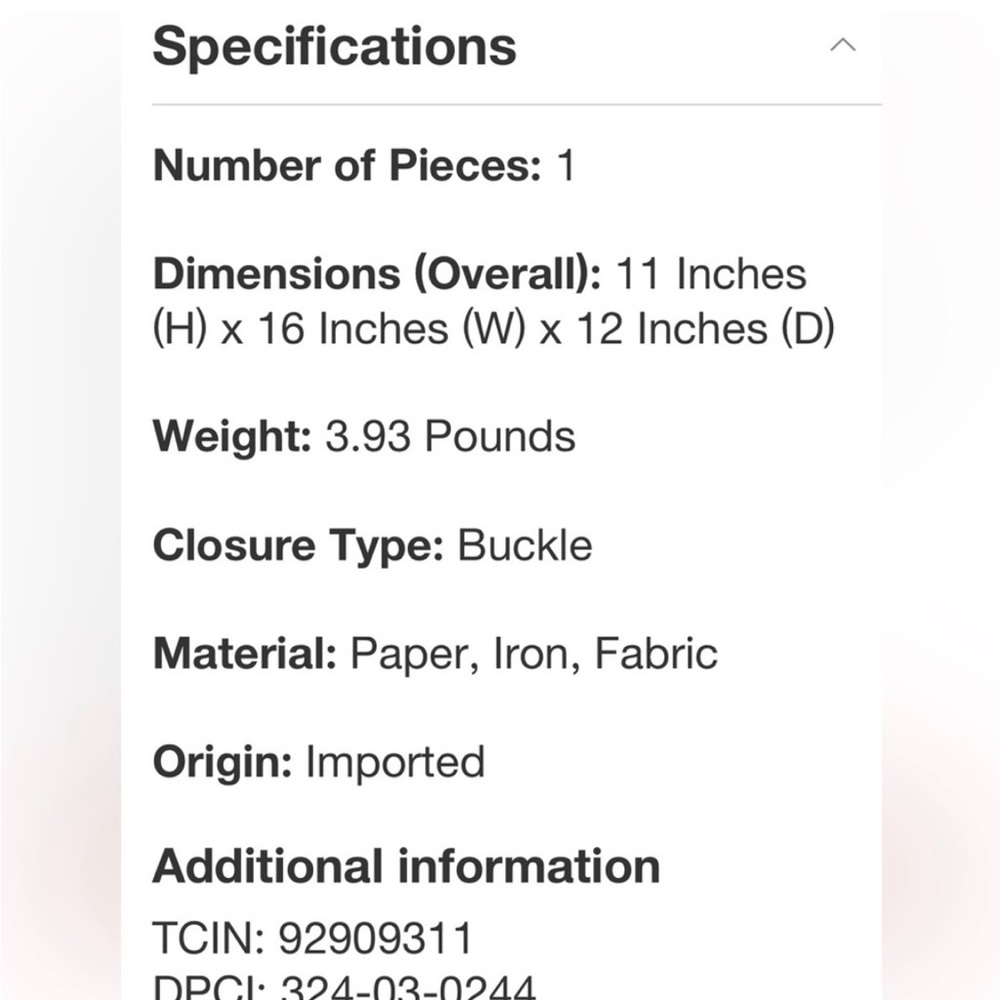Select the DPCI number 324-03-0244
The height and width of the screenshot is (1000, 1000).
click(x=406, y=989)
